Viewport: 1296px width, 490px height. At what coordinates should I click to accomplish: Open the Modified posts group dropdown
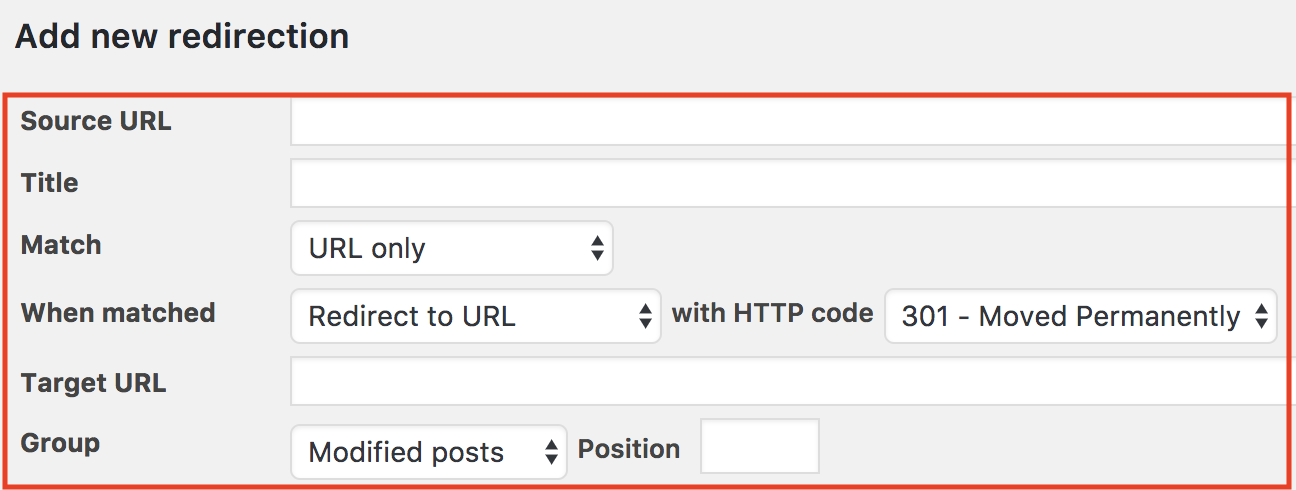(427, 452)
